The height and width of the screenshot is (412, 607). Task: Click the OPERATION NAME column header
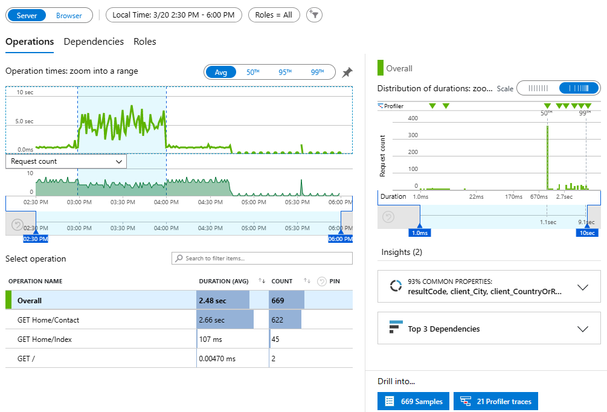35,281
